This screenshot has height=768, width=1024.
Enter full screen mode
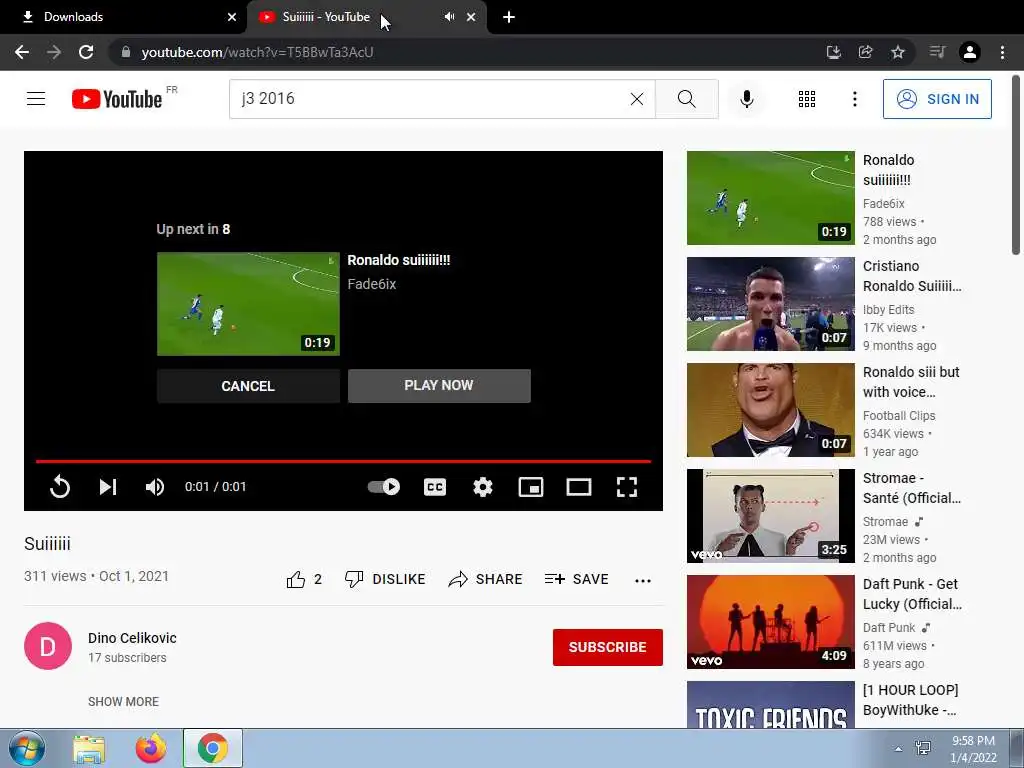click(x=627, y=487)
